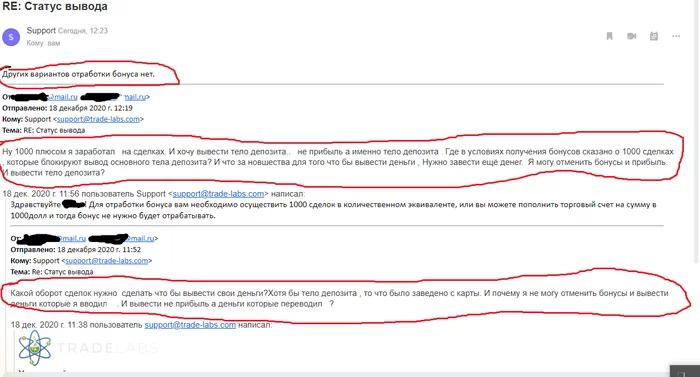The width and height of the screenshot is (700, 377).
Task: Click the paragraph starting 'Какой оборот сделок нужно'
Action: tap(339, 298)
